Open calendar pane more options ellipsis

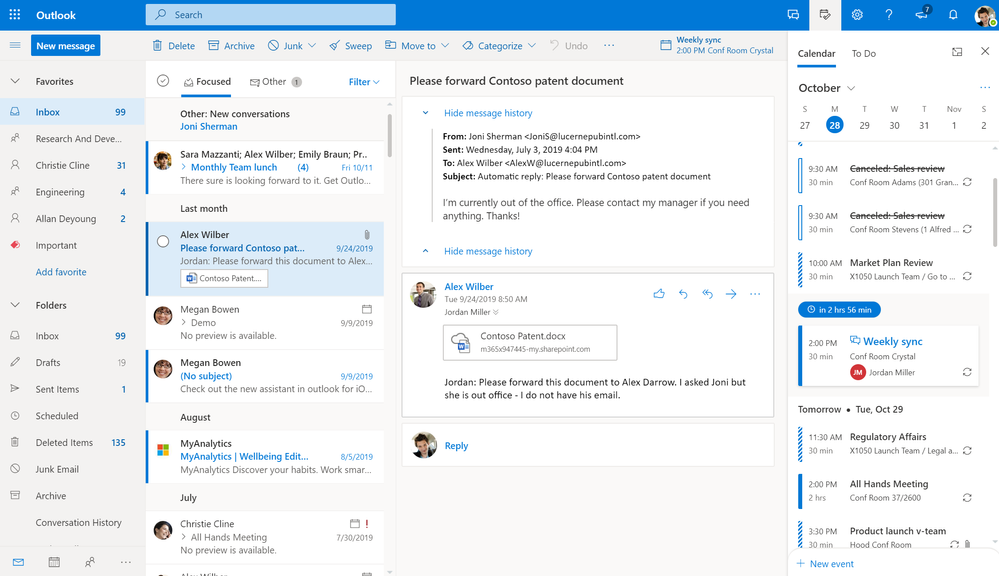(985, 88)
